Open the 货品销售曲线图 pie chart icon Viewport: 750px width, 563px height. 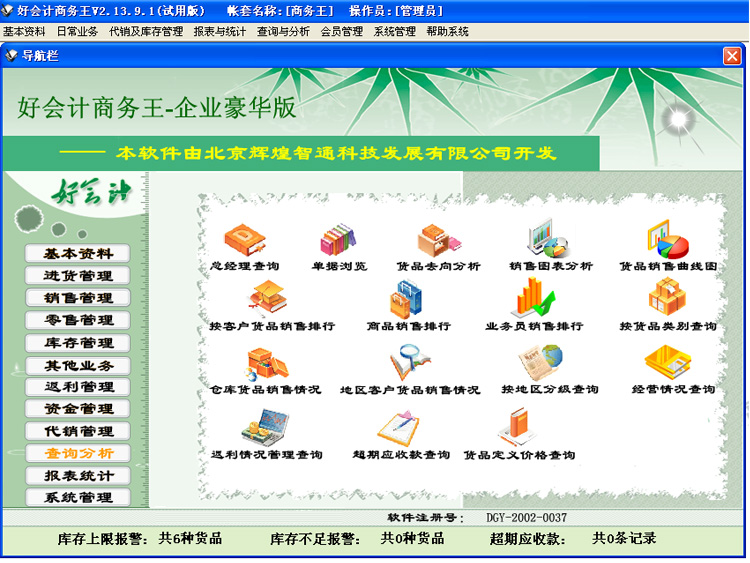(668, 240)
